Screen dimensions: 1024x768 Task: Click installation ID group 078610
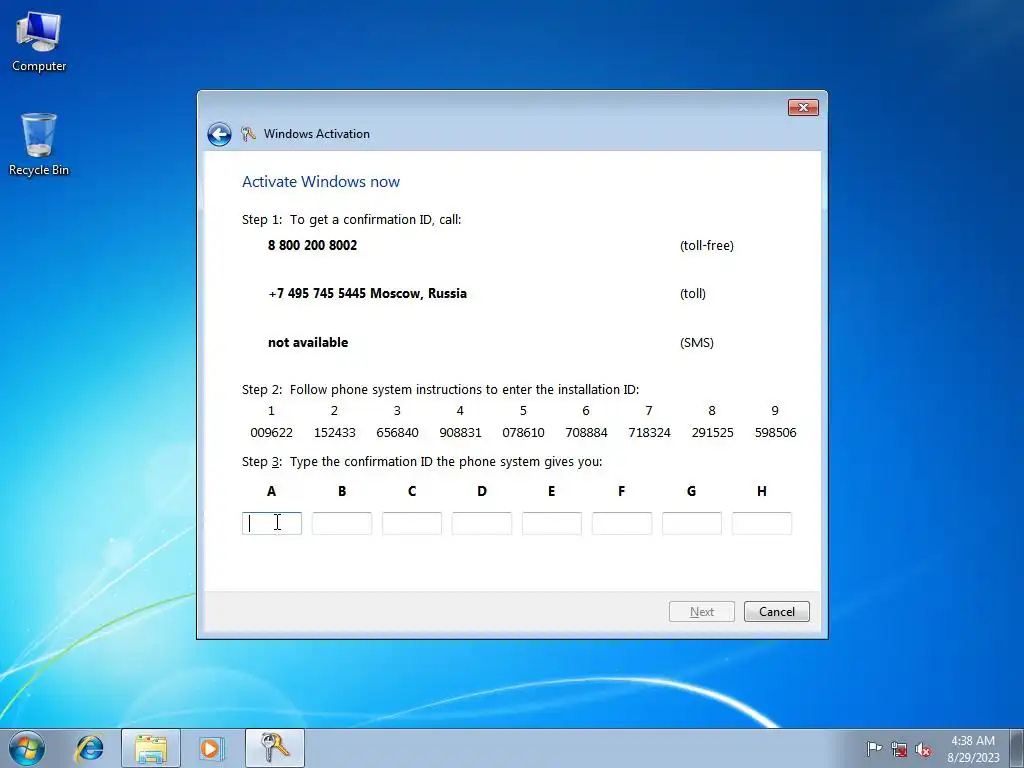coord(523,432)
